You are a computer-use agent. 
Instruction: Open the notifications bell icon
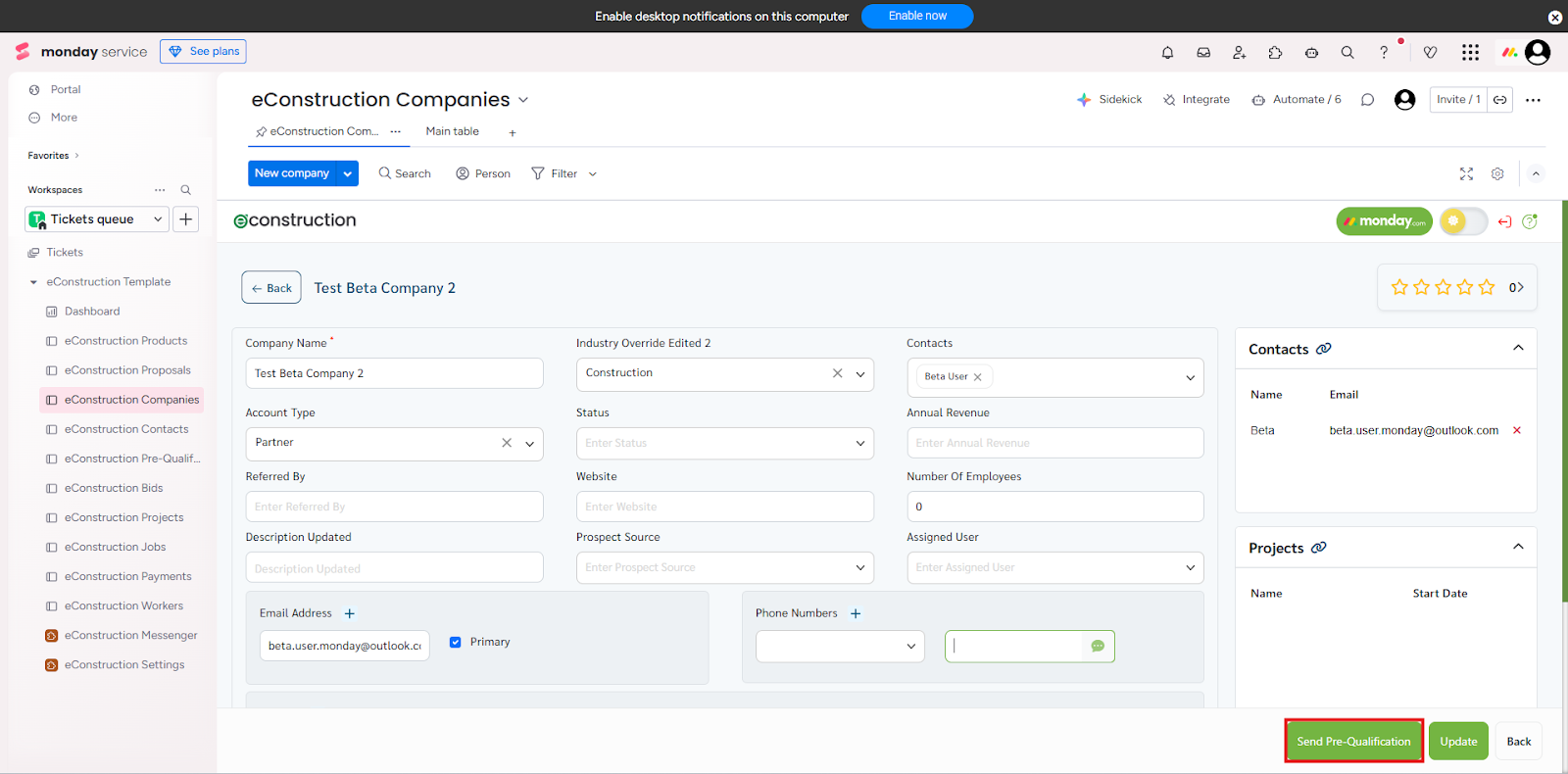(x=1167, y=53)
